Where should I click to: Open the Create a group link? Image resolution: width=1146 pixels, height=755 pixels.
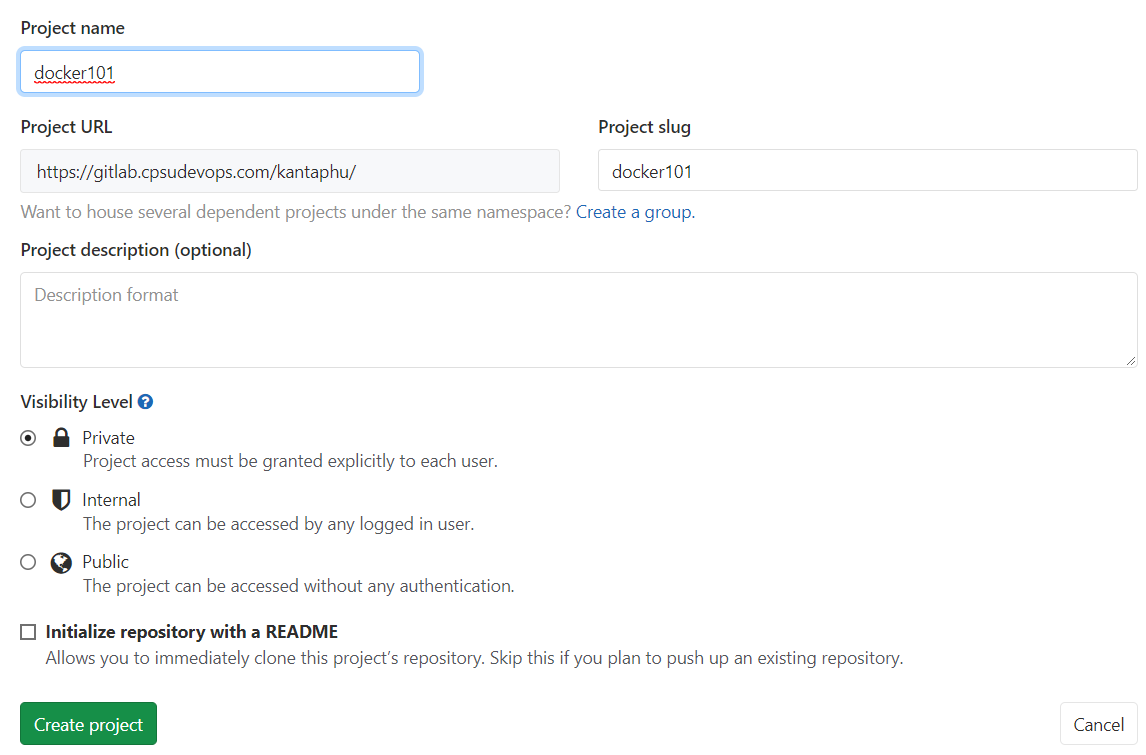(x=634, y=211)
